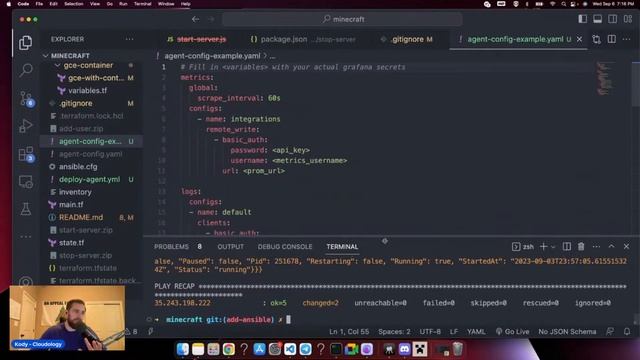Viewport: 640px width, 360px height.
Task: Click No JSON Schema status item
Action: click(567, 331)
